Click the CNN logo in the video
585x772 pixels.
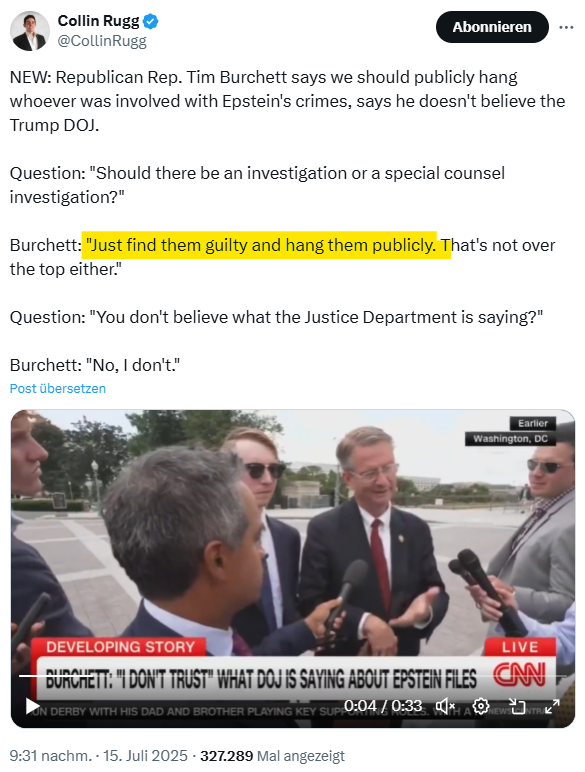(x=520, y=675)
